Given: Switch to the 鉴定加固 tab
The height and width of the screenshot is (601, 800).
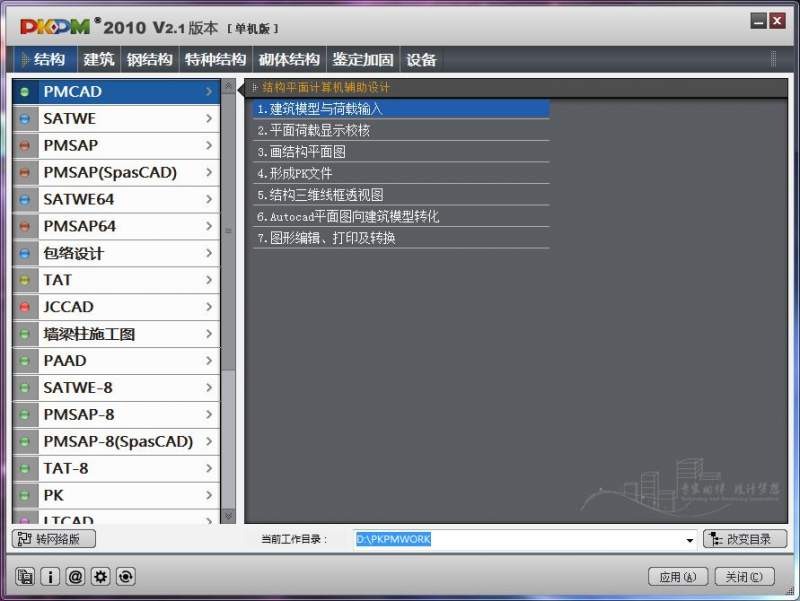Looking at the screenshot, I should click(x=363, y=59).
